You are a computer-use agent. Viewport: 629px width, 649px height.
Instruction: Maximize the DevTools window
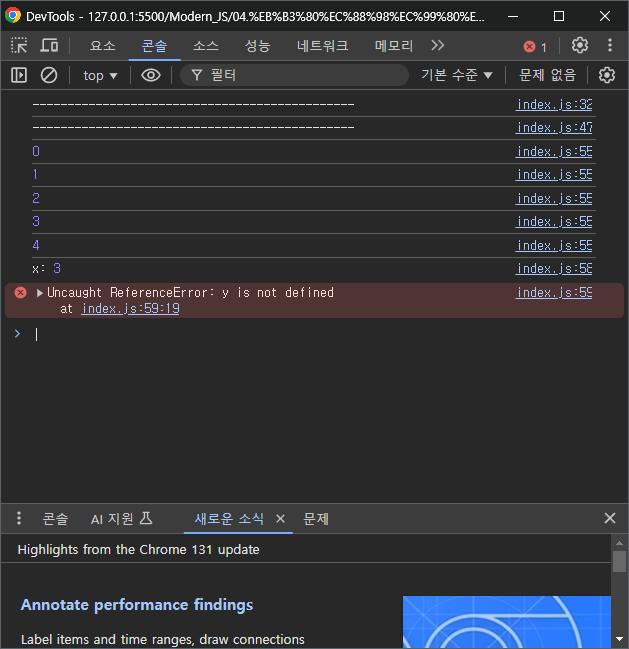tap(559, 17)
